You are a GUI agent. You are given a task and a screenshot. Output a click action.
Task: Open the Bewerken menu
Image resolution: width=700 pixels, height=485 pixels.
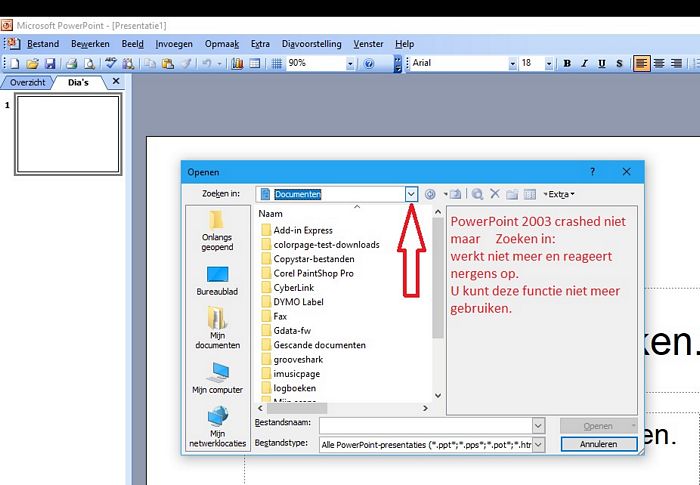tap(90, 44)
